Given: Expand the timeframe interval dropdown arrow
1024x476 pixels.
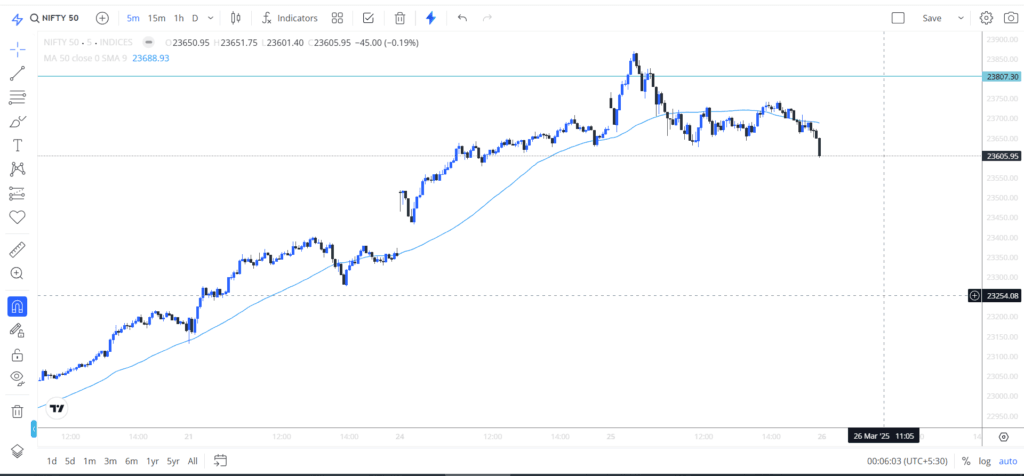Looking at the screenshot, I should coord(210,18).
